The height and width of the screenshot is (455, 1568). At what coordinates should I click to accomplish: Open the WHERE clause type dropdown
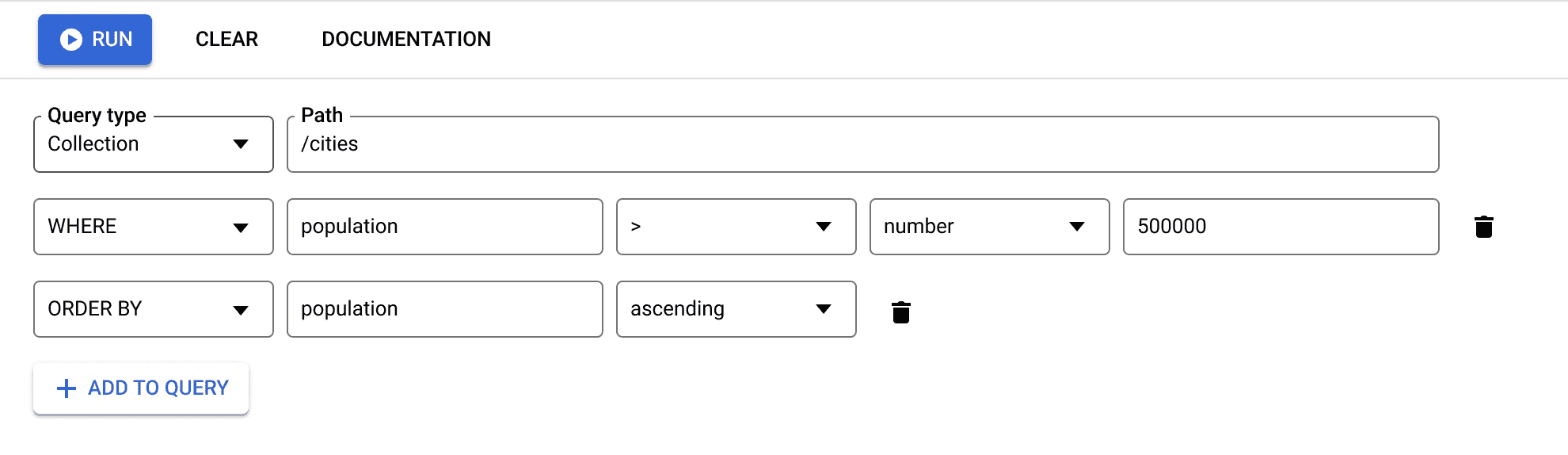pos(153,227)
